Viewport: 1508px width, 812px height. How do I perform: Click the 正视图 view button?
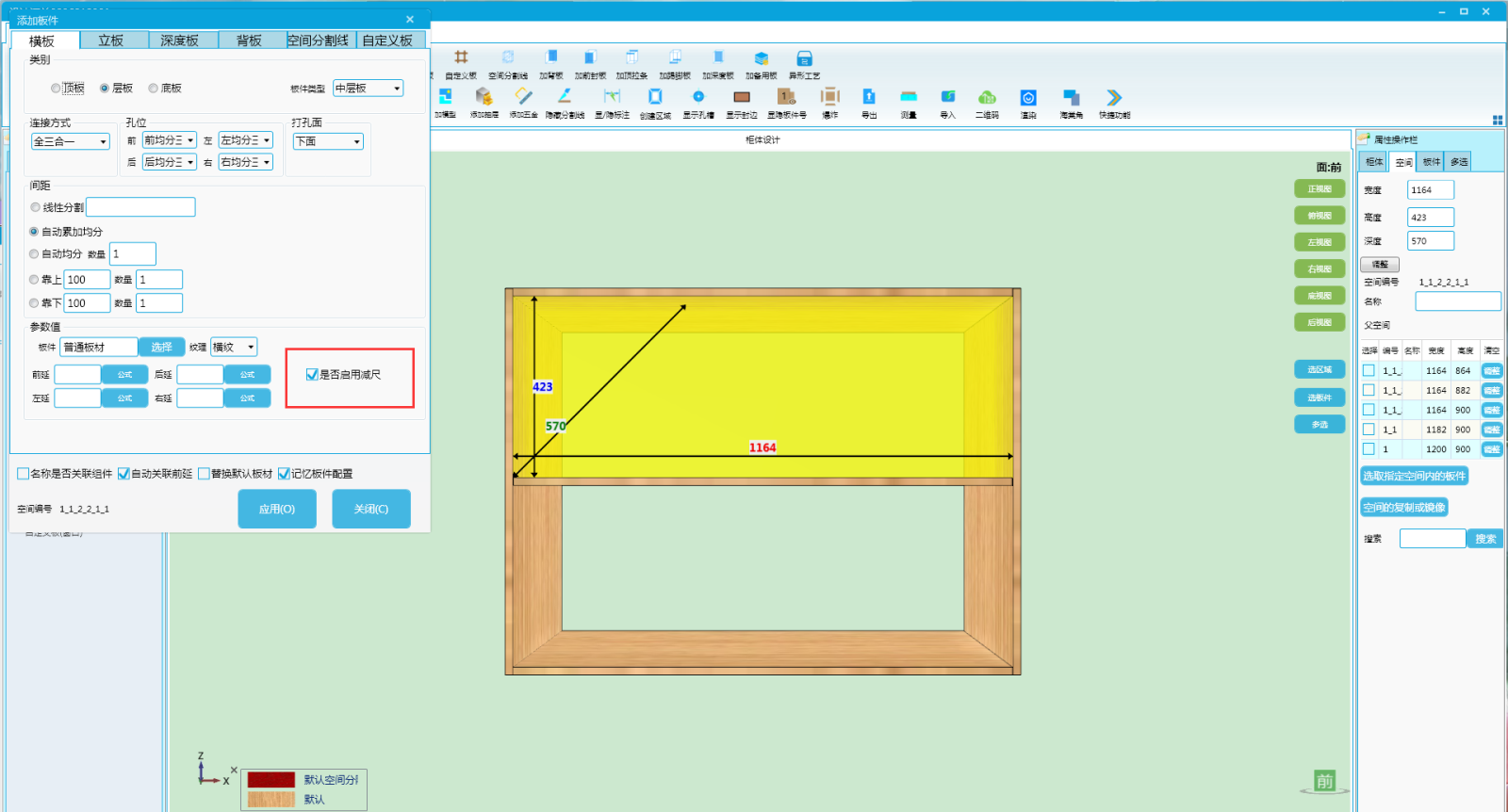pos(1319,189)
